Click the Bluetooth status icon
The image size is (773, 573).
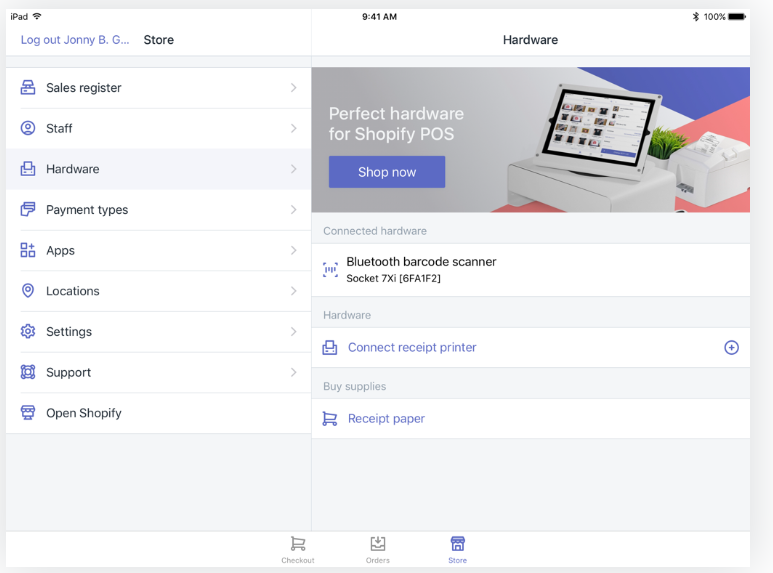point(696,16)
